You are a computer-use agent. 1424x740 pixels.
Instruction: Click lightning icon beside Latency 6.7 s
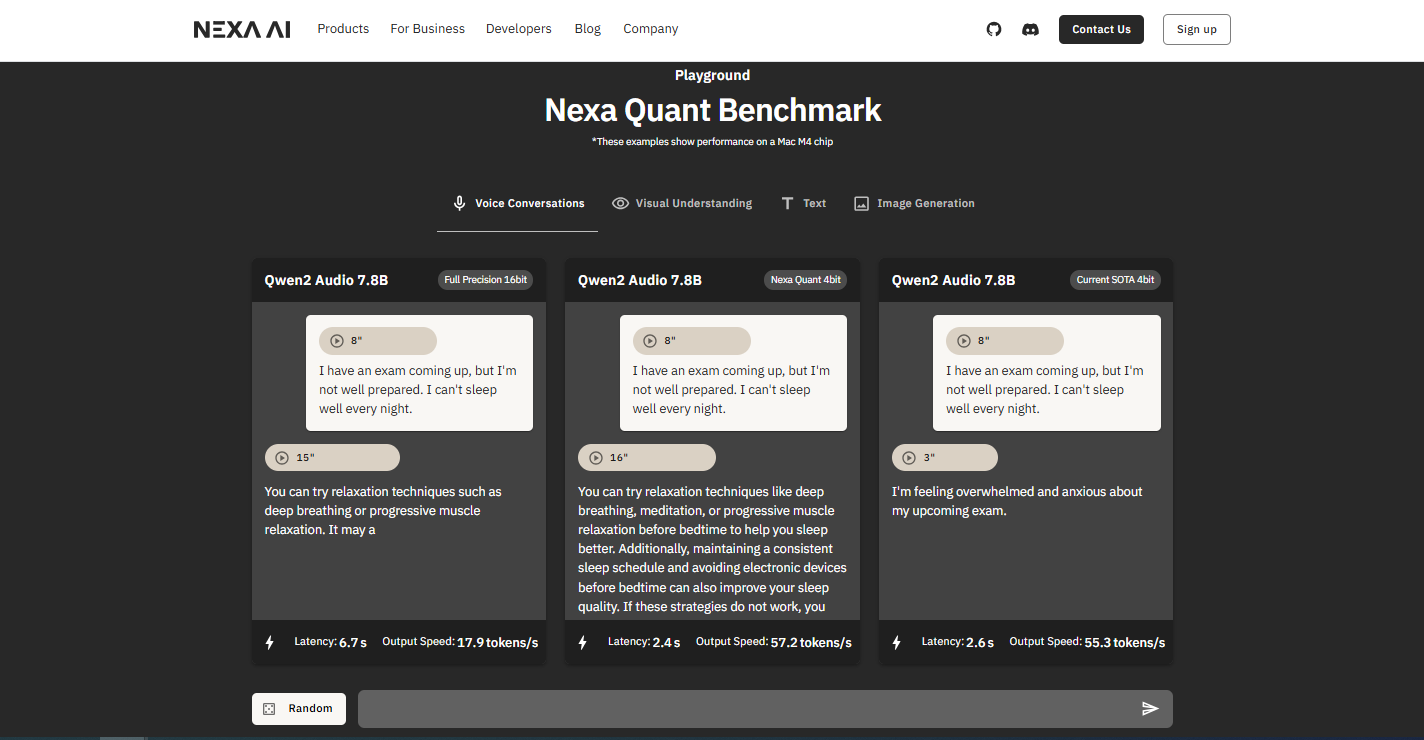point(269,642)
